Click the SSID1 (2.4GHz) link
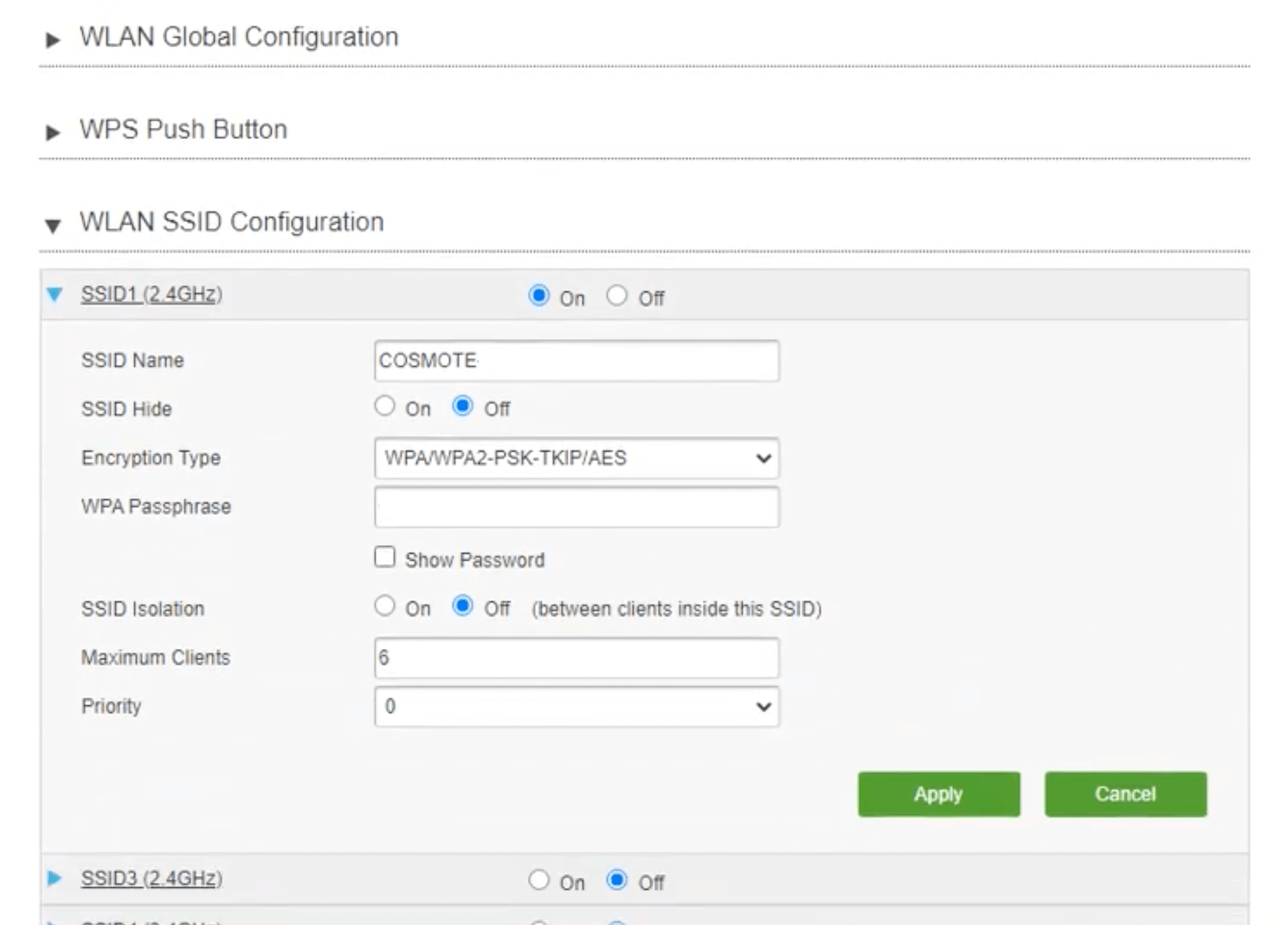Image resolution: width=1288 pixels, height=925 pixels. [151, 295]
